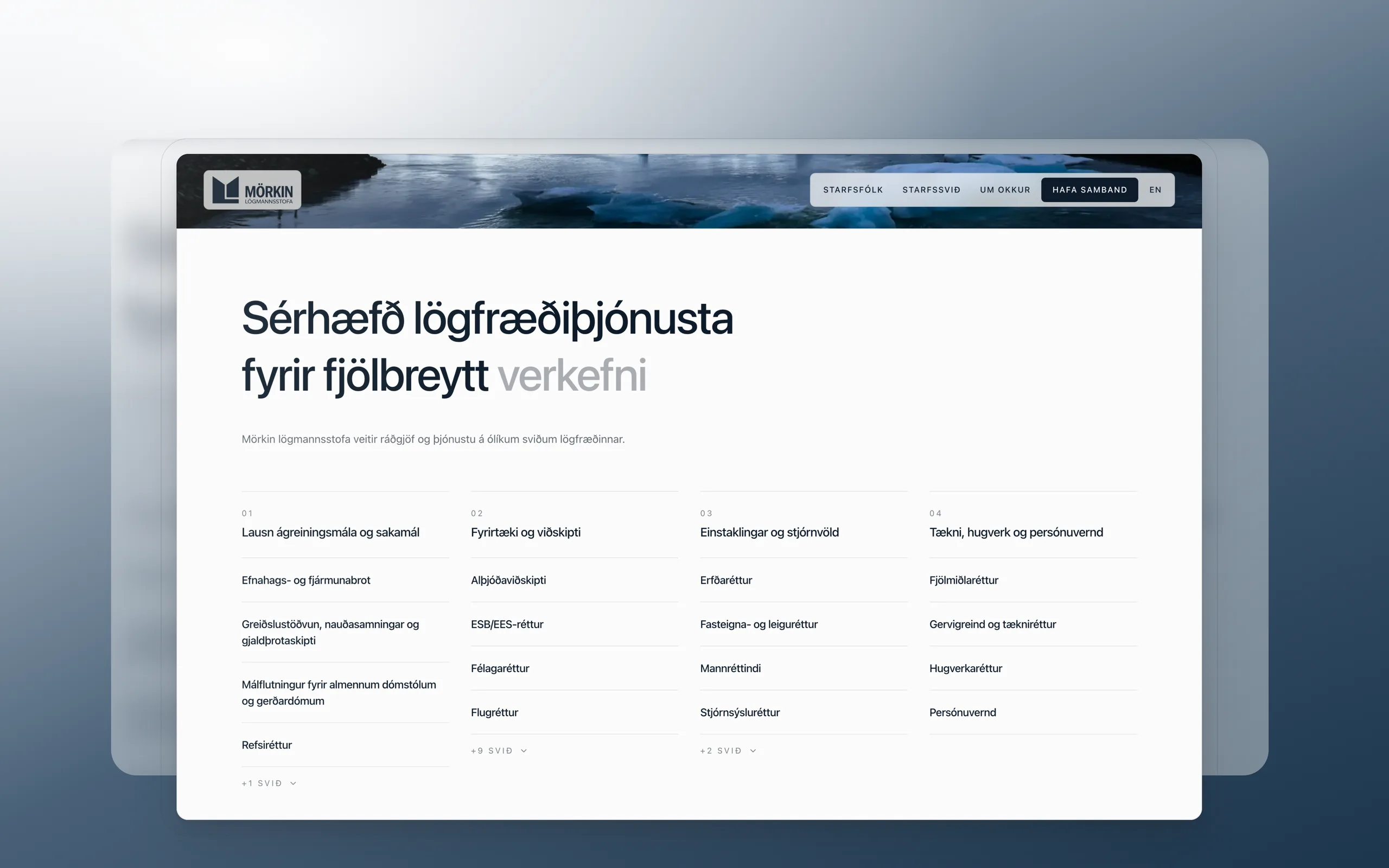Go to the Um okkur page
The width and height of the screenshot is (1389, 868).
click(x=1005, y=190)
